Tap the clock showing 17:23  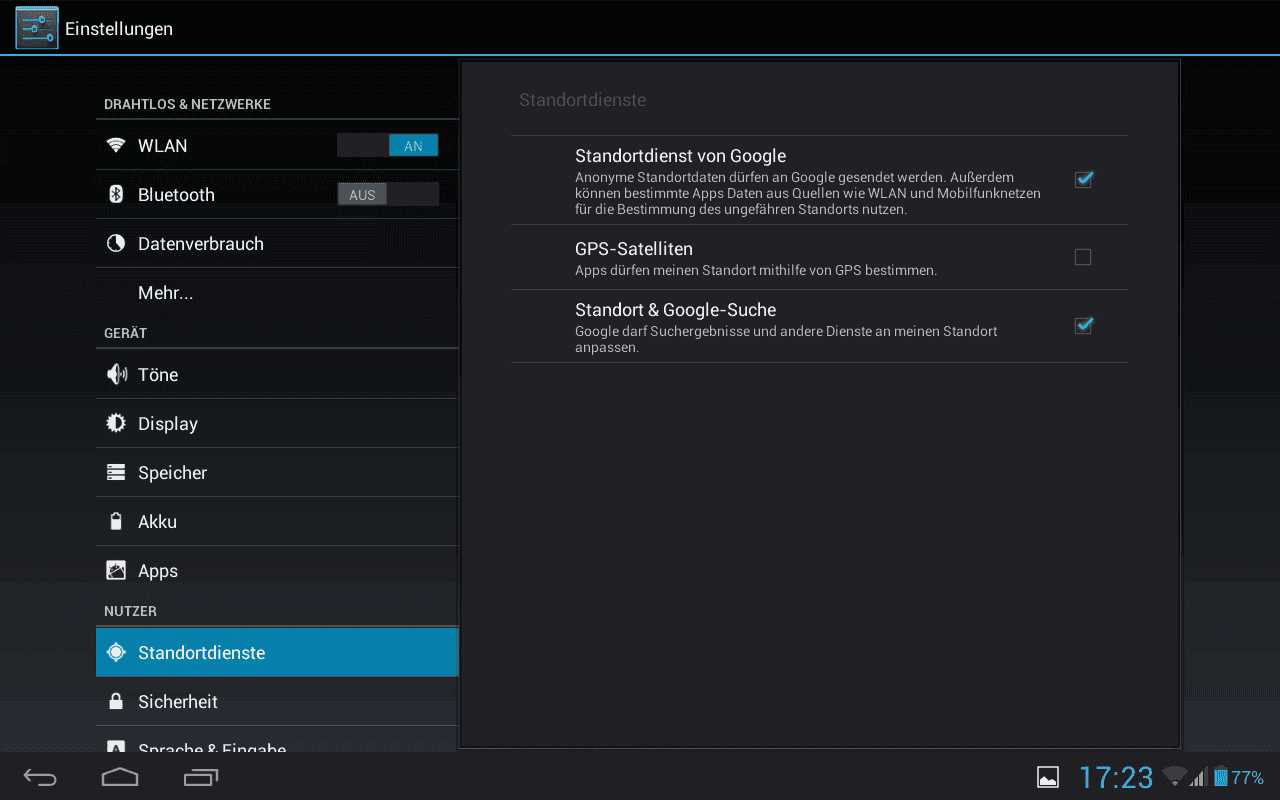1116,777
